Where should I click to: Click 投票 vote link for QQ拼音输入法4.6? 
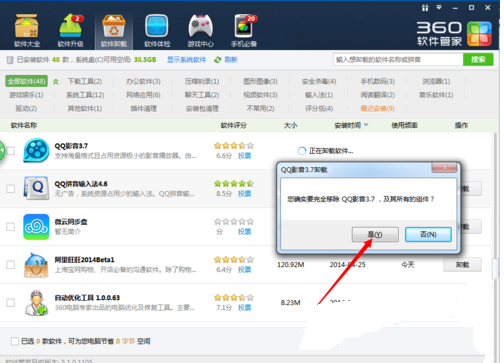[244, 194]
